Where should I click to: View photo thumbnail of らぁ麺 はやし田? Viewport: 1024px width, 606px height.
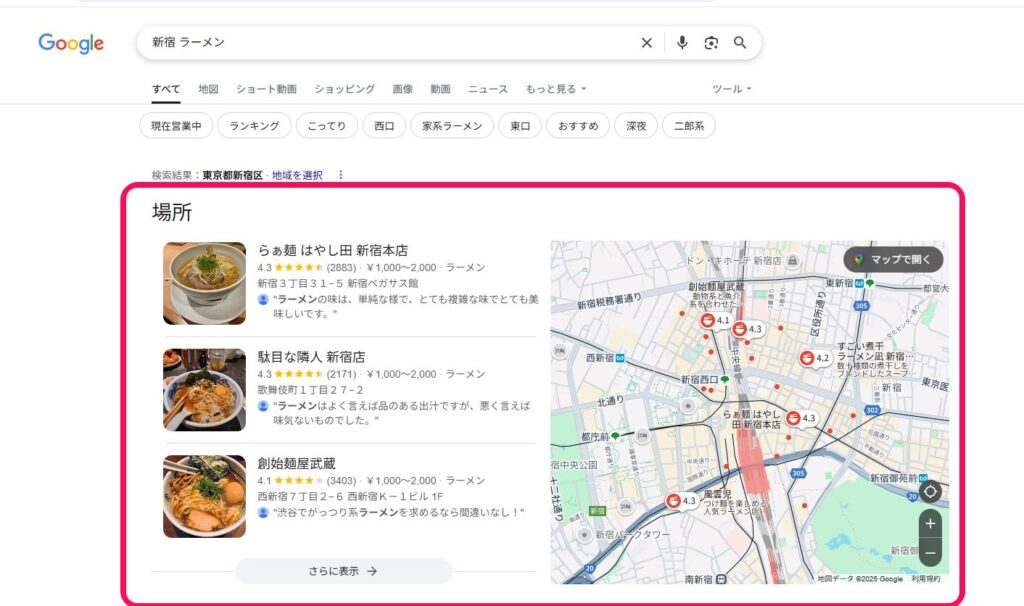coord(204,283)
